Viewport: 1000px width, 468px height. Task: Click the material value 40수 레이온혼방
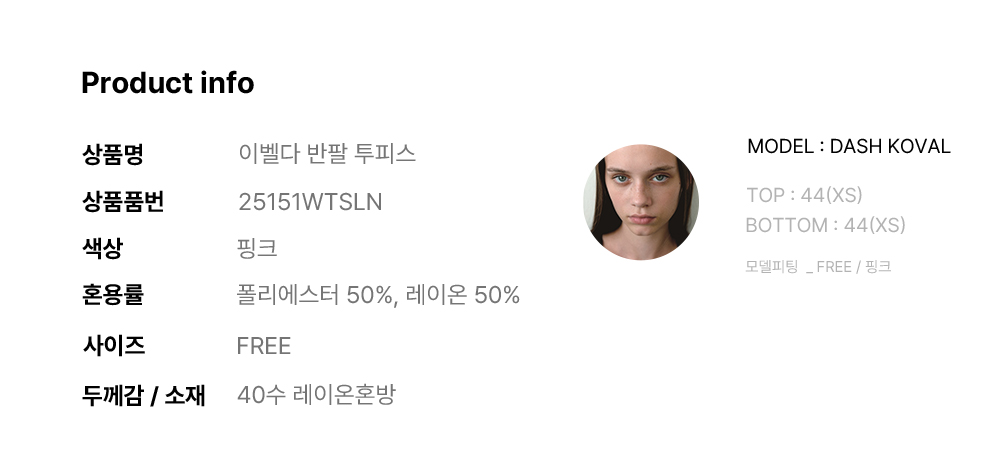(x=316, y=395)
